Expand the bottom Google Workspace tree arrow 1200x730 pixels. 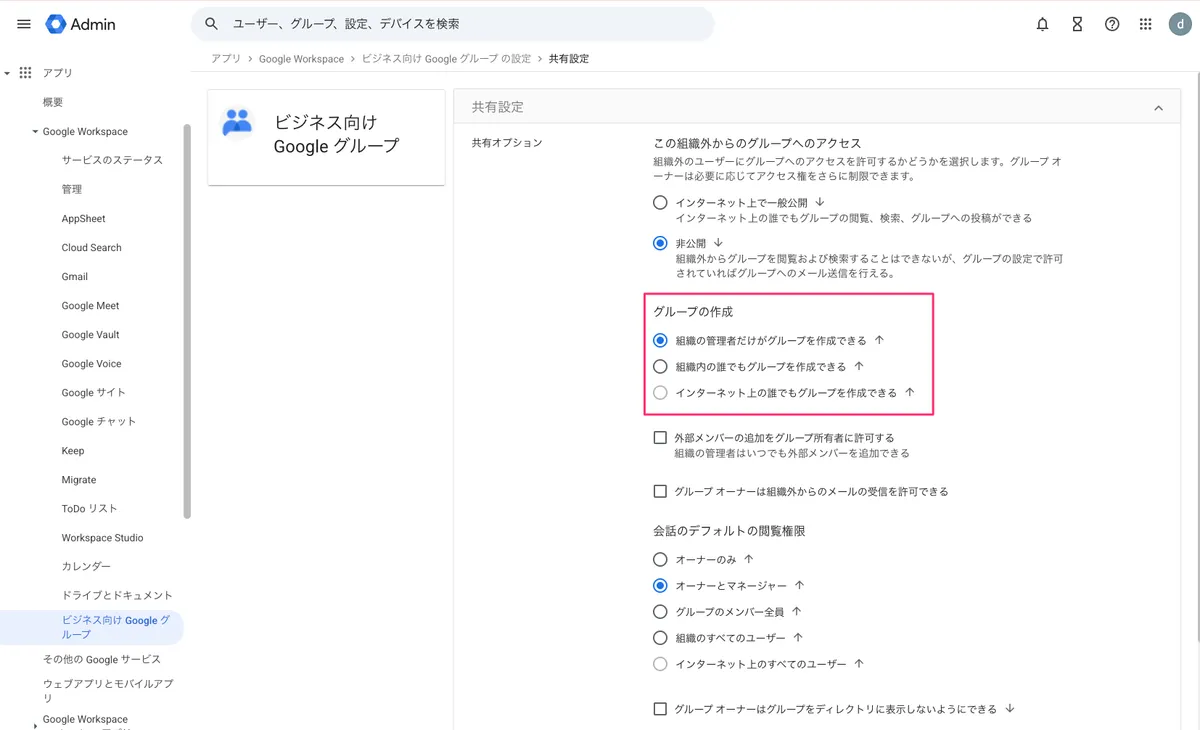coord(35,725)
